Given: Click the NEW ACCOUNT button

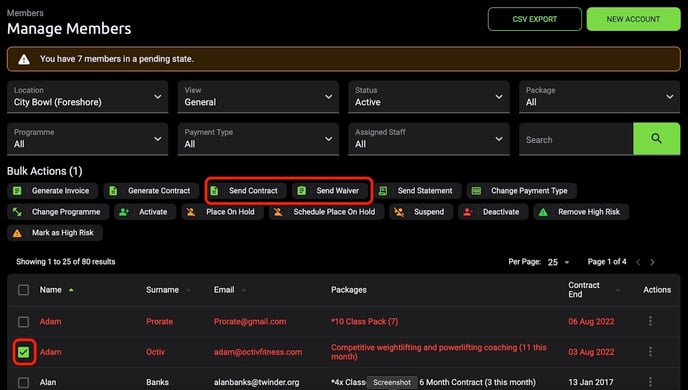Looking at the screenshot, I should coord(633,19).
